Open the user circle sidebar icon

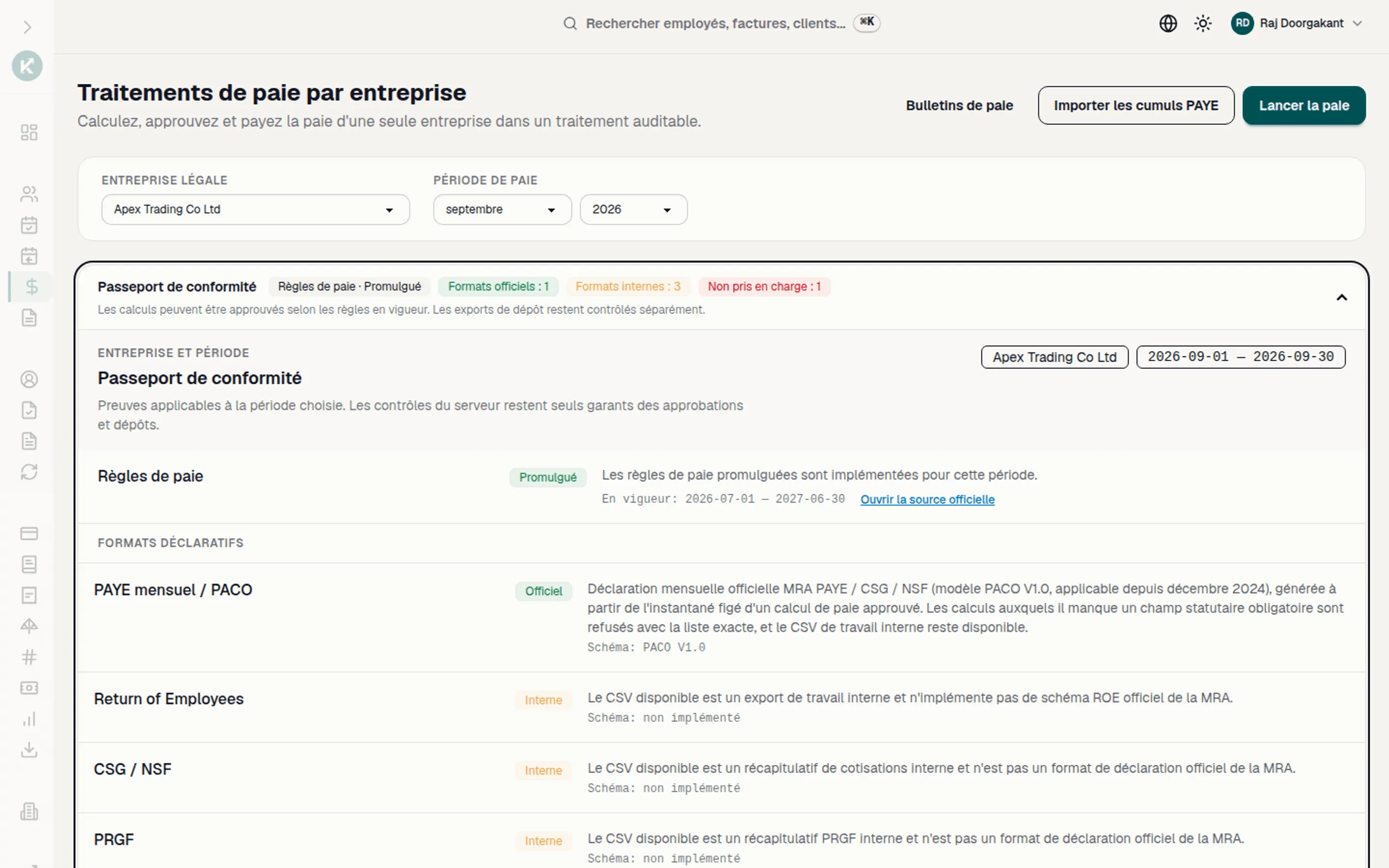pyautogui.click(x=29, y=380)
